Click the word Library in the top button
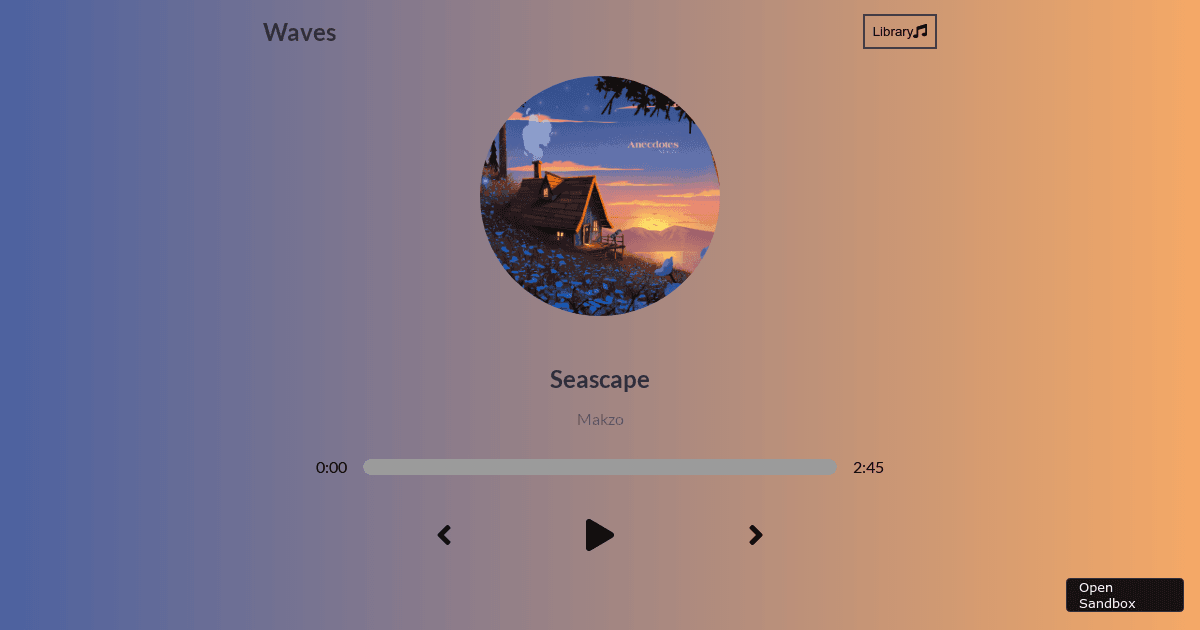Screen dimensions: 1200x630 tap(892, 32)
